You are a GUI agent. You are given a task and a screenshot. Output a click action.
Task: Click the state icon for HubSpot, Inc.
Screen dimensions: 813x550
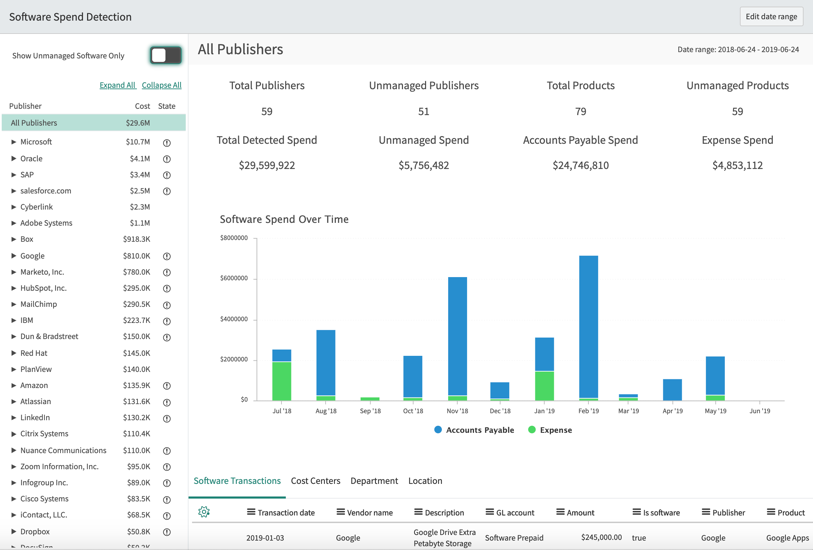click(x=167, y=289)
